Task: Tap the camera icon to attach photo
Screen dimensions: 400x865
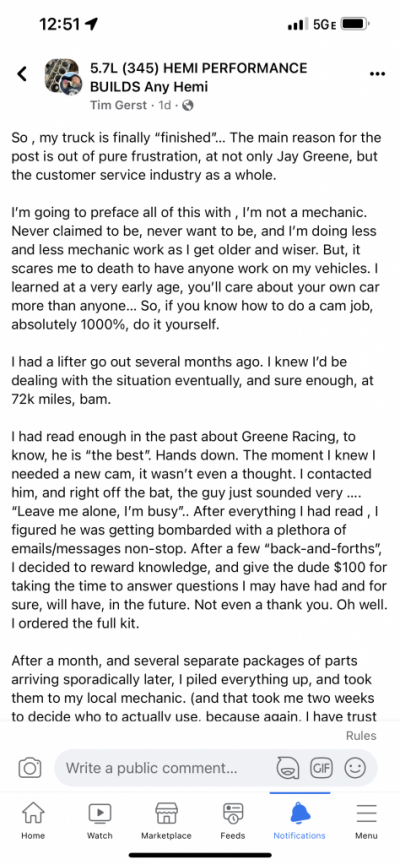Action: point(30,768)
